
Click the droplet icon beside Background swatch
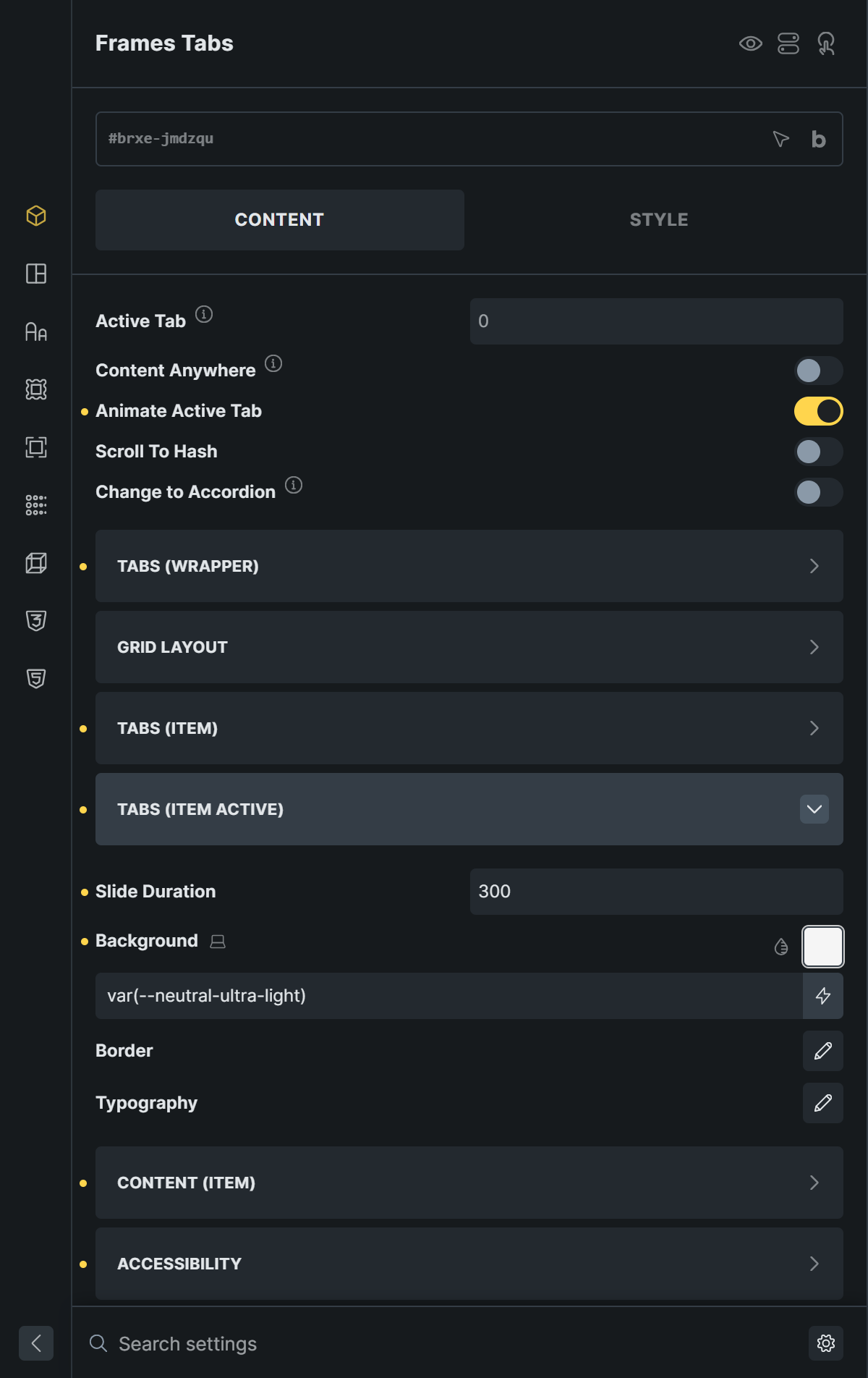[781, 947]
